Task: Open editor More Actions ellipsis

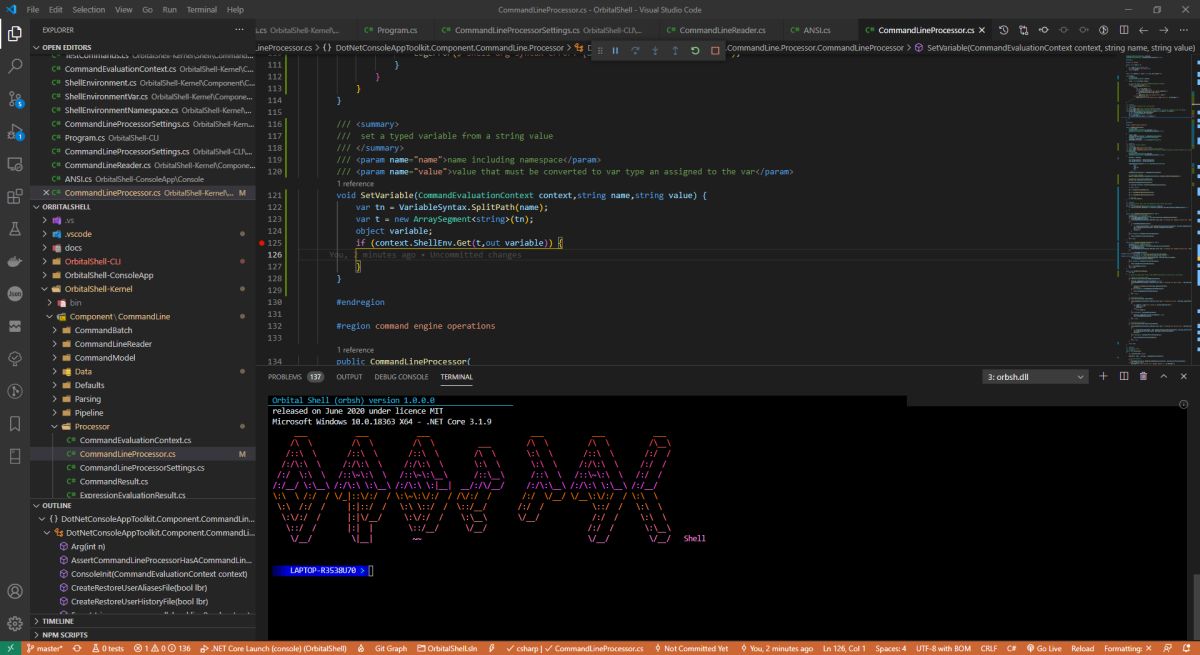Action: point(1184,30)
